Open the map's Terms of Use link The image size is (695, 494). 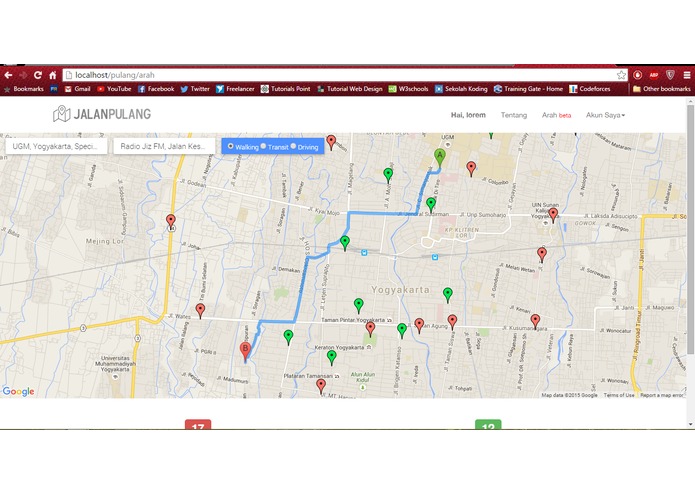tap(619, 395)
